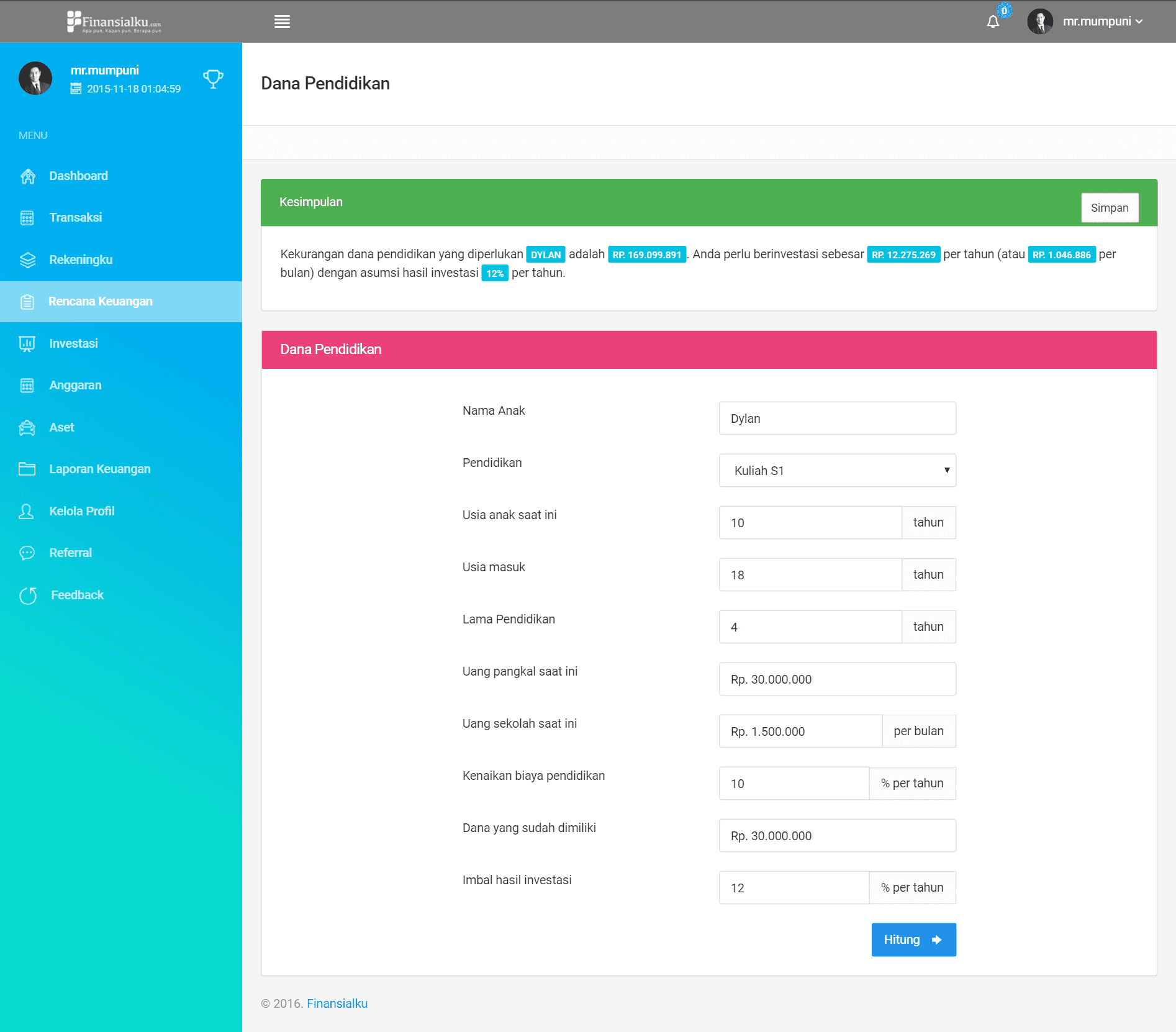Click the Dashboard house icon

tap(27, 176)
